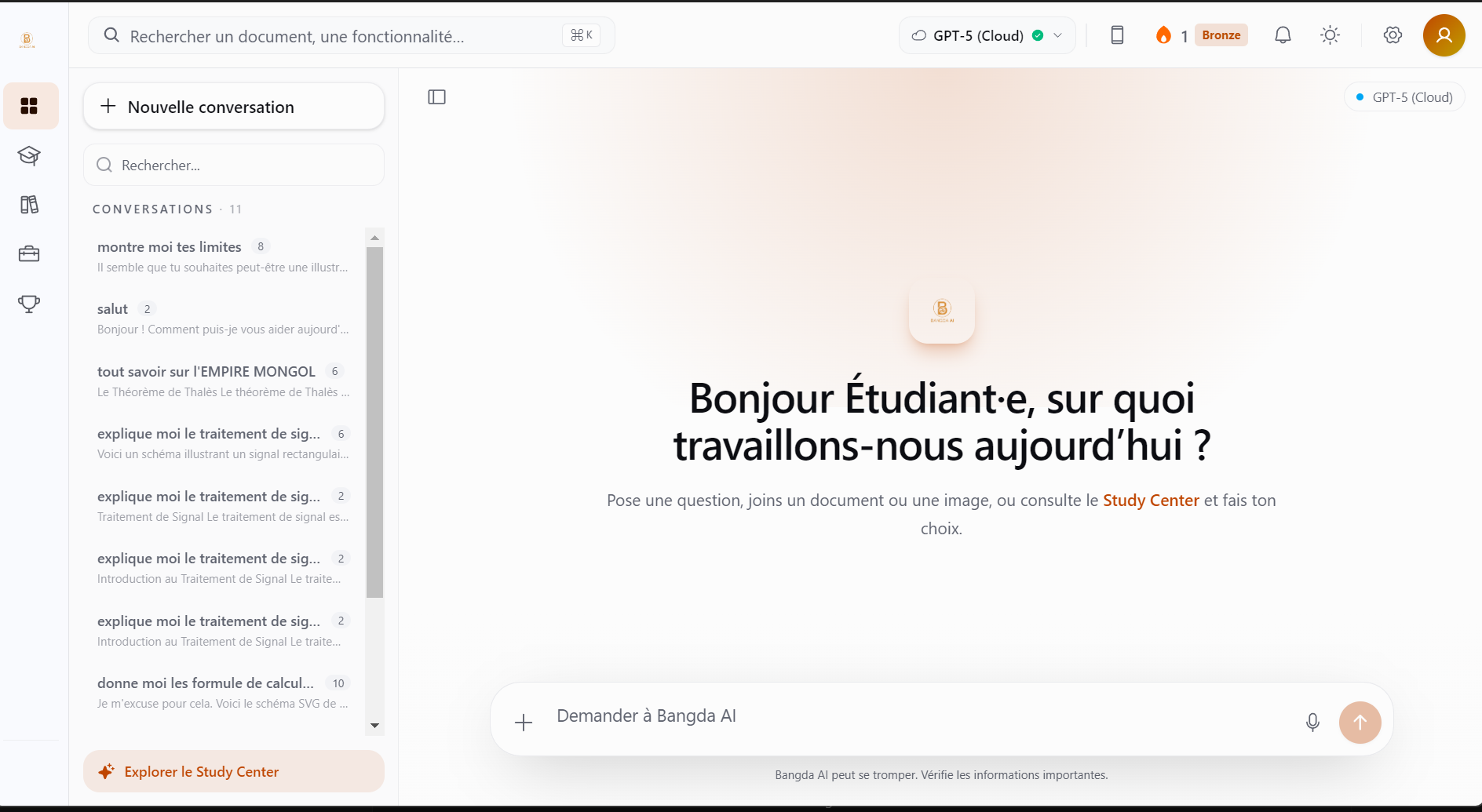The width and height of the screenshot is (1482, 812).
Task: Click the Bronze rank badge
Action: pyautogui.click(x=1221, y=35)
